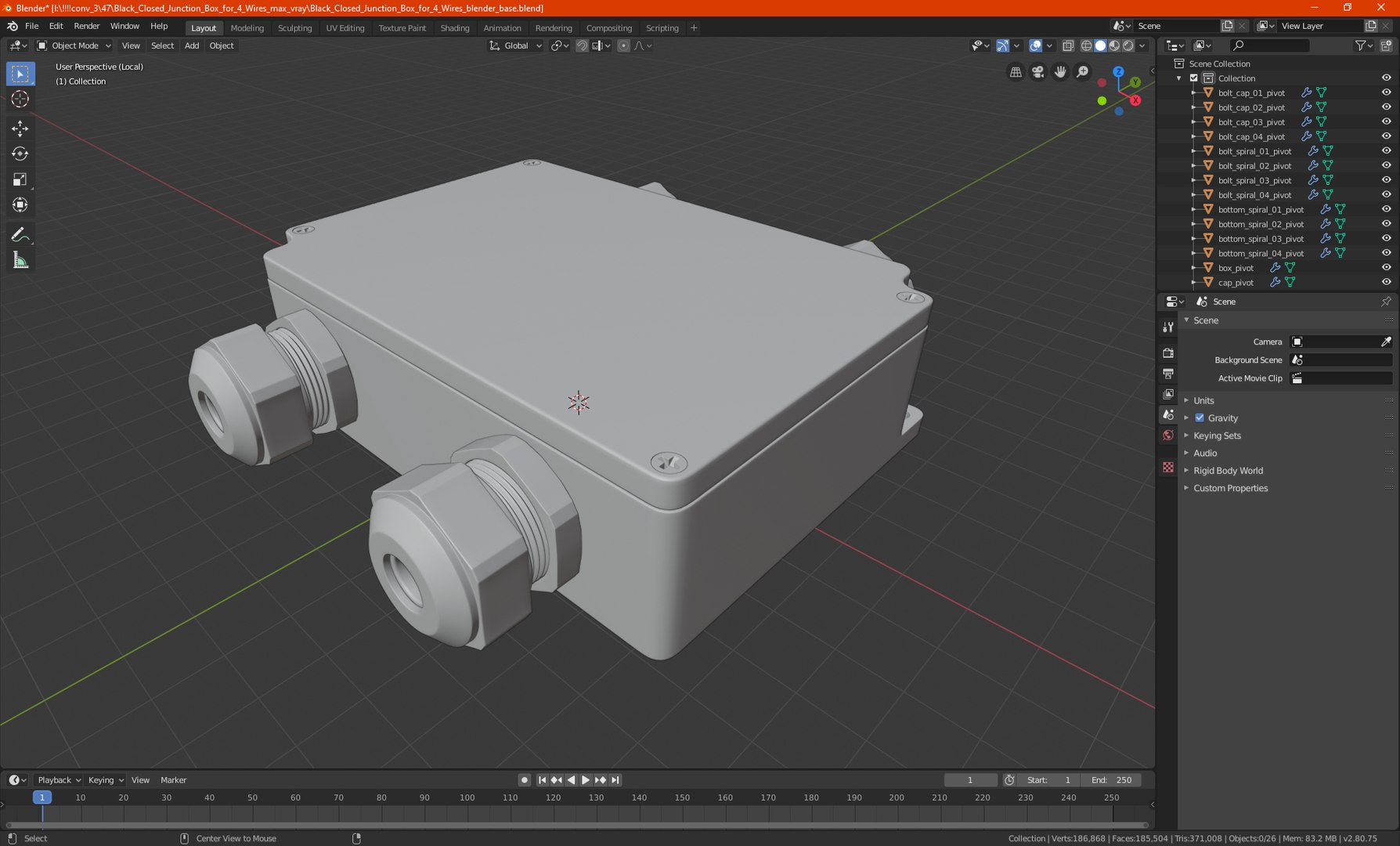
Task: Select the 3D Cursor tool
Action: tap(20, 99)
